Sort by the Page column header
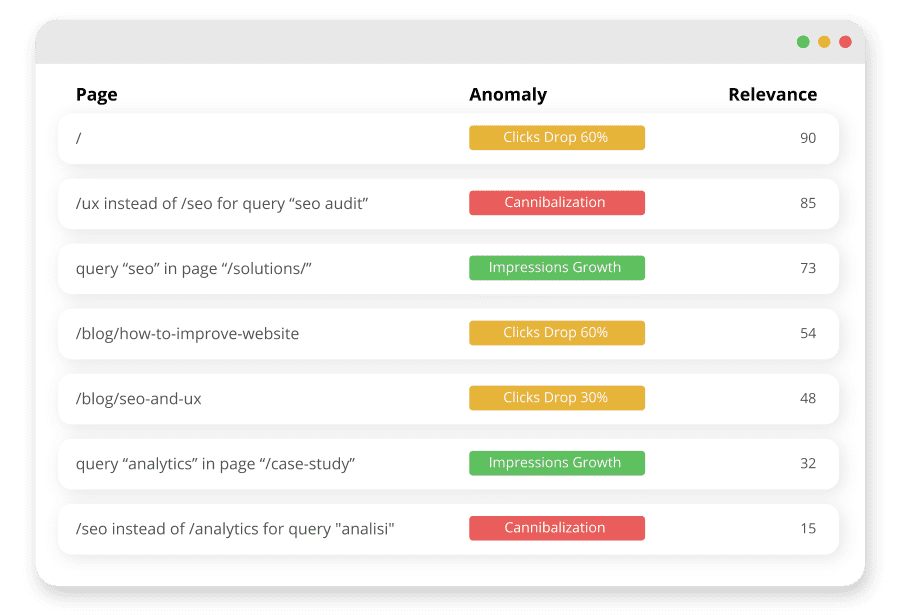Image resolution: width=900 pixels, height=615 pixels. point(96,94)
